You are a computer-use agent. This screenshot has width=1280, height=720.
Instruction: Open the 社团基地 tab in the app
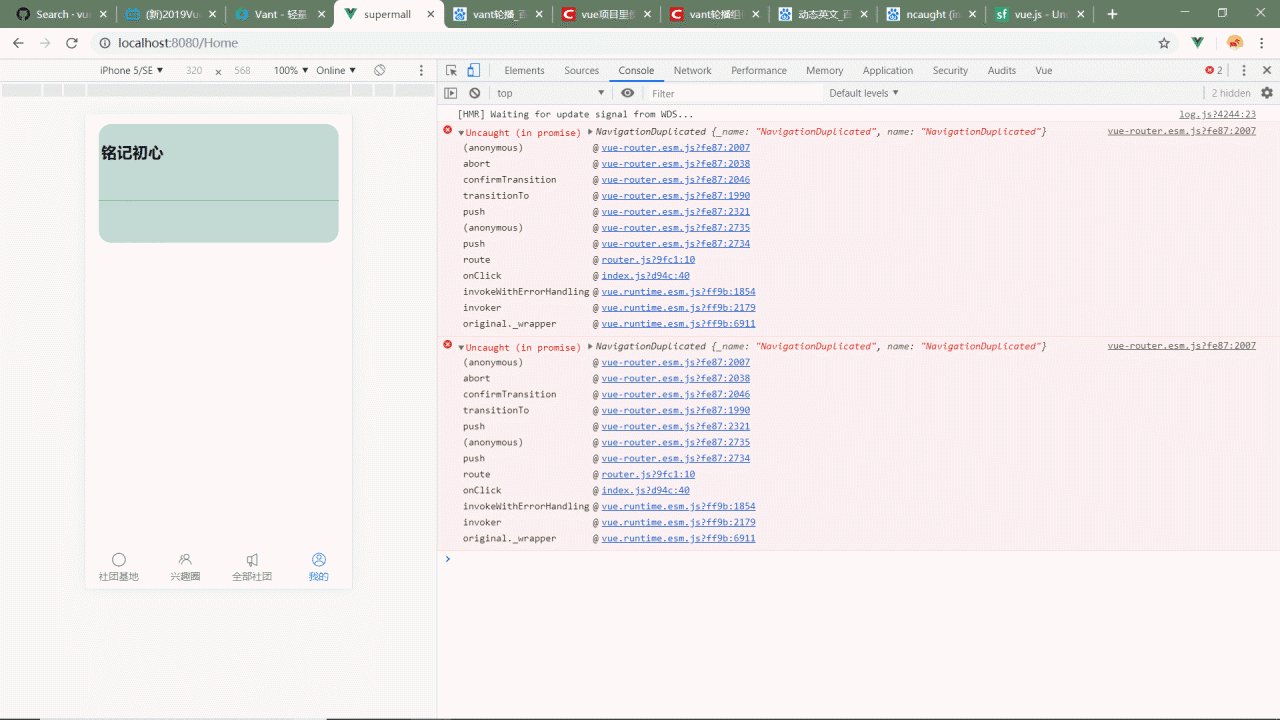coord(119,567)
